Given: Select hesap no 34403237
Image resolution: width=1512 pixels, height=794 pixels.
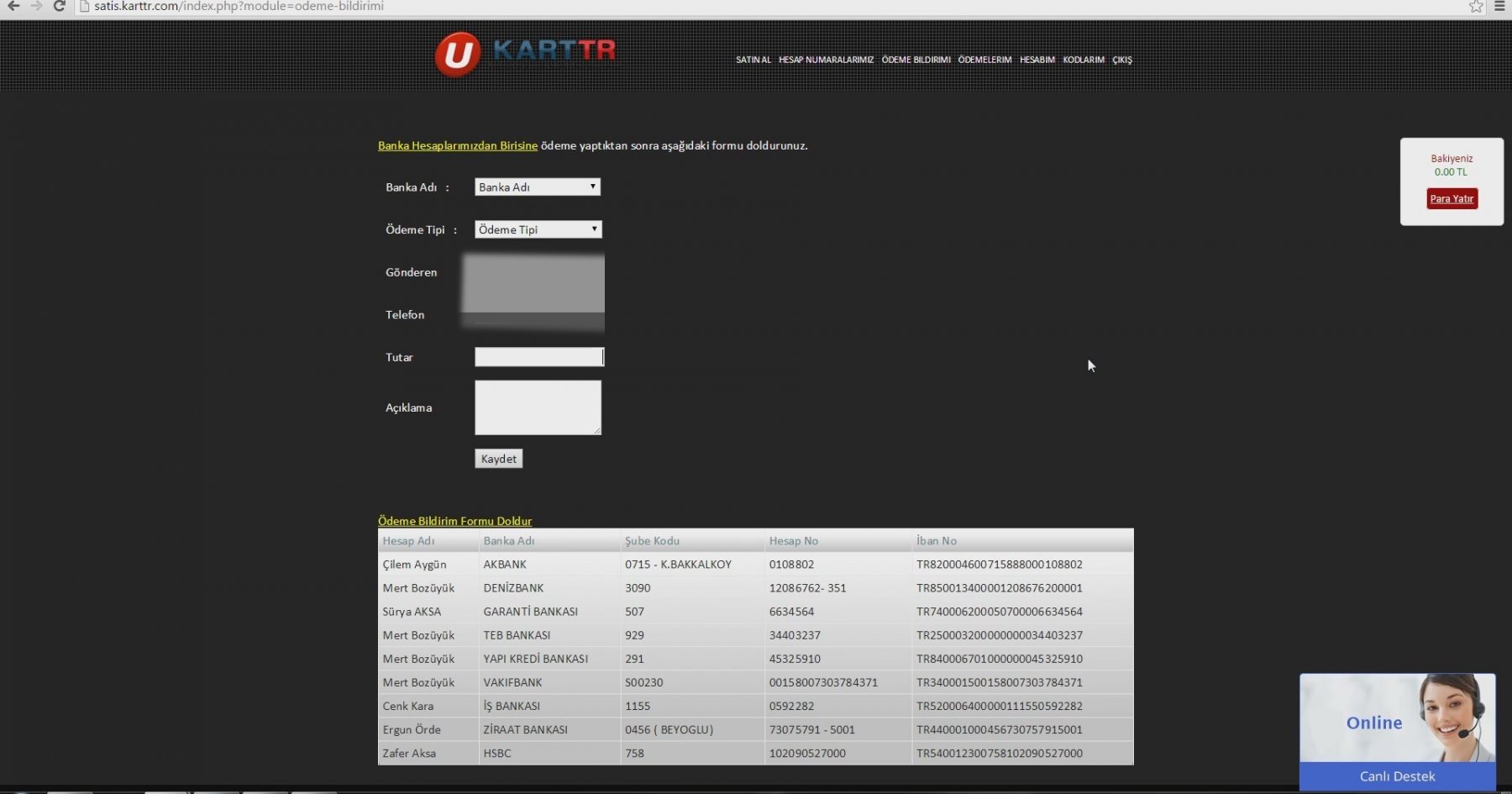Looking at the screenshot, I should point(795,635).
